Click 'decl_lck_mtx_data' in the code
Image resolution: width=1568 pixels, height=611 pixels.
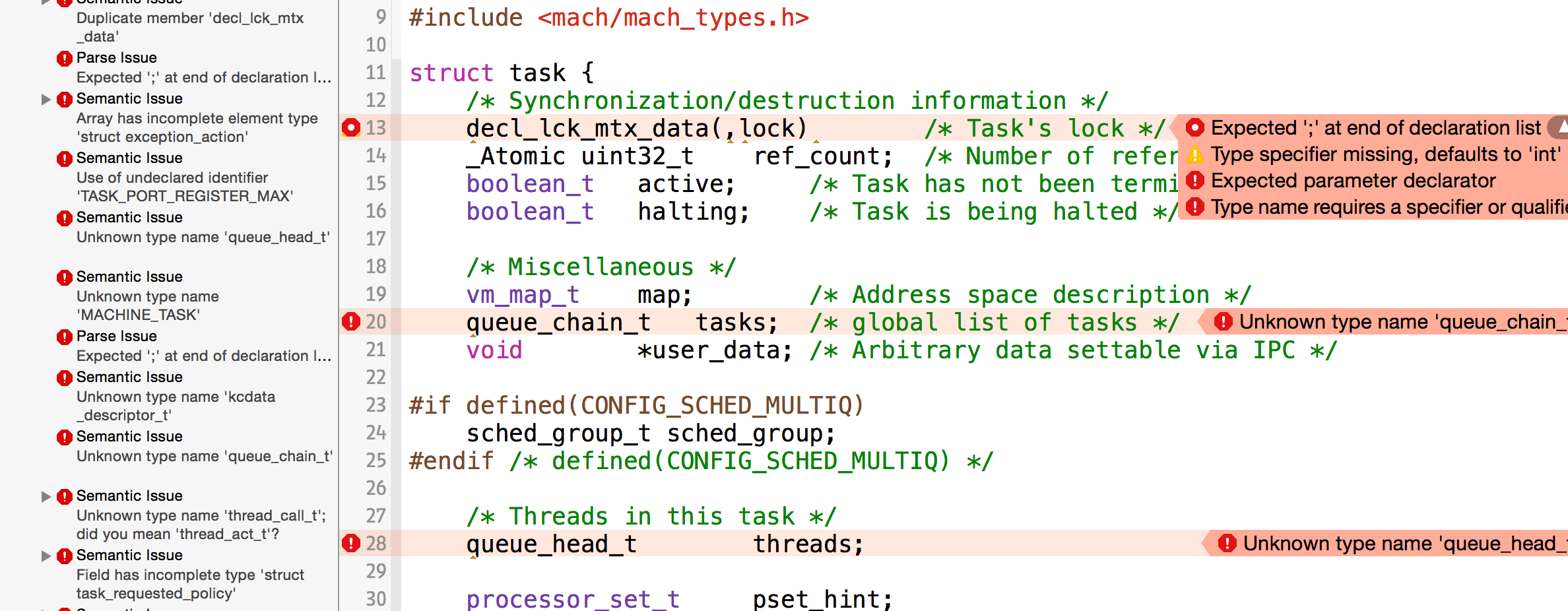click(588, 128)
